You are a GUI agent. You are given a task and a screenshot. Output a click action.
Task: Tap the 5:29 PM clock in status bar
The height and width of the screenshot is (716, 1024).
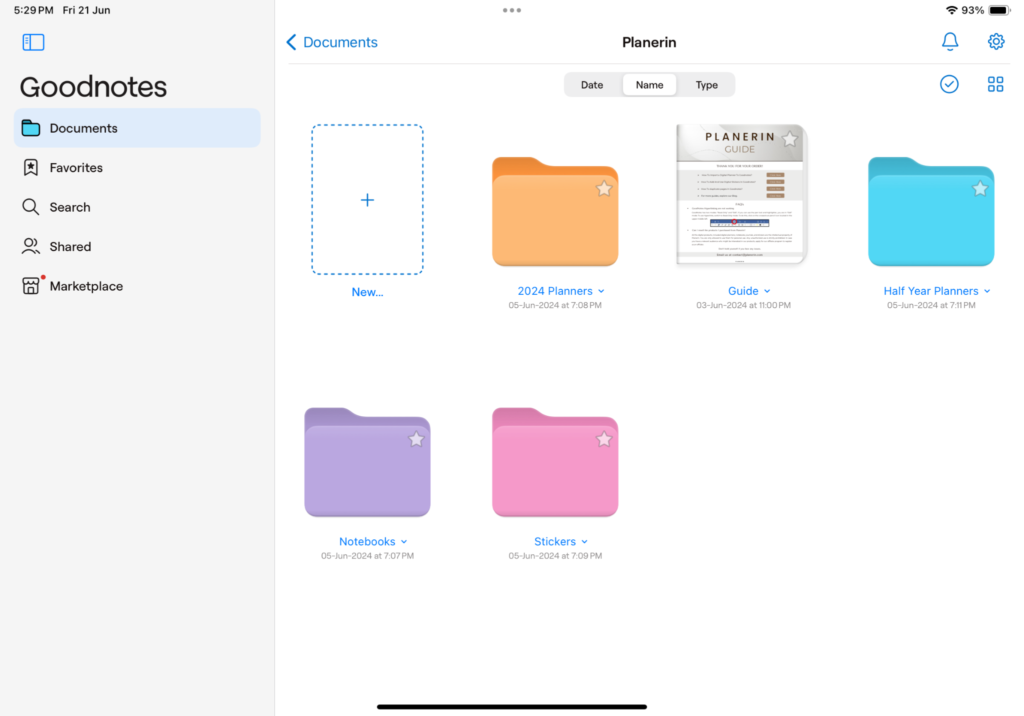click(x=33, y=10)
